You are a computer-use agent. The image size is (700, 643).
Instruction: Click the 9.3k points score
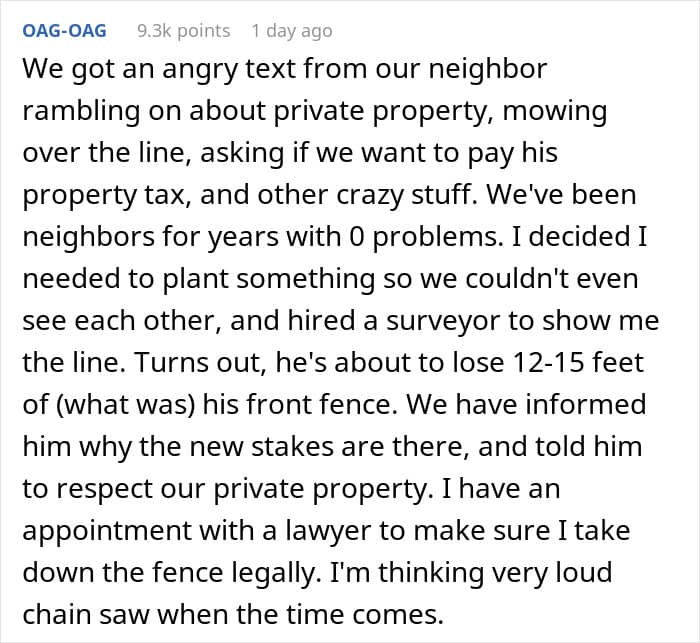coord(183,31)
